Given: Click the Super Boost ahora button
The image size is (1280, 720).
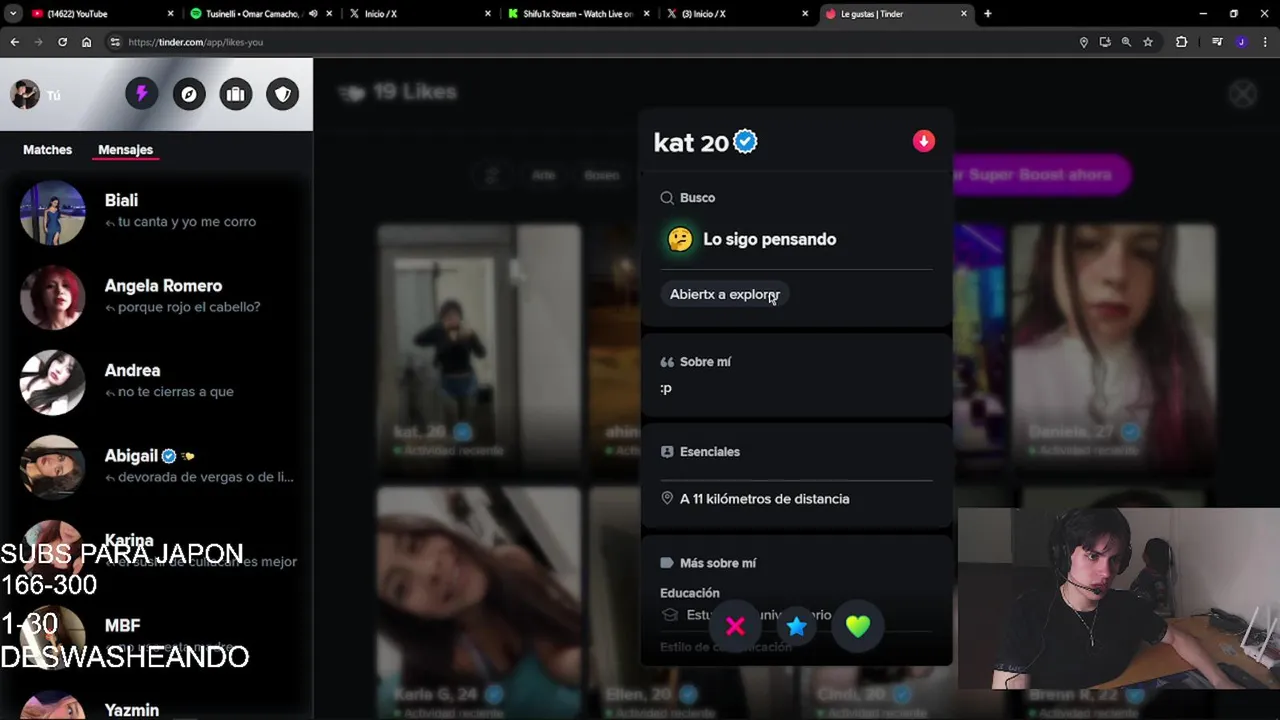Looking at the screenshot, I should click(x=1040, y=175).
